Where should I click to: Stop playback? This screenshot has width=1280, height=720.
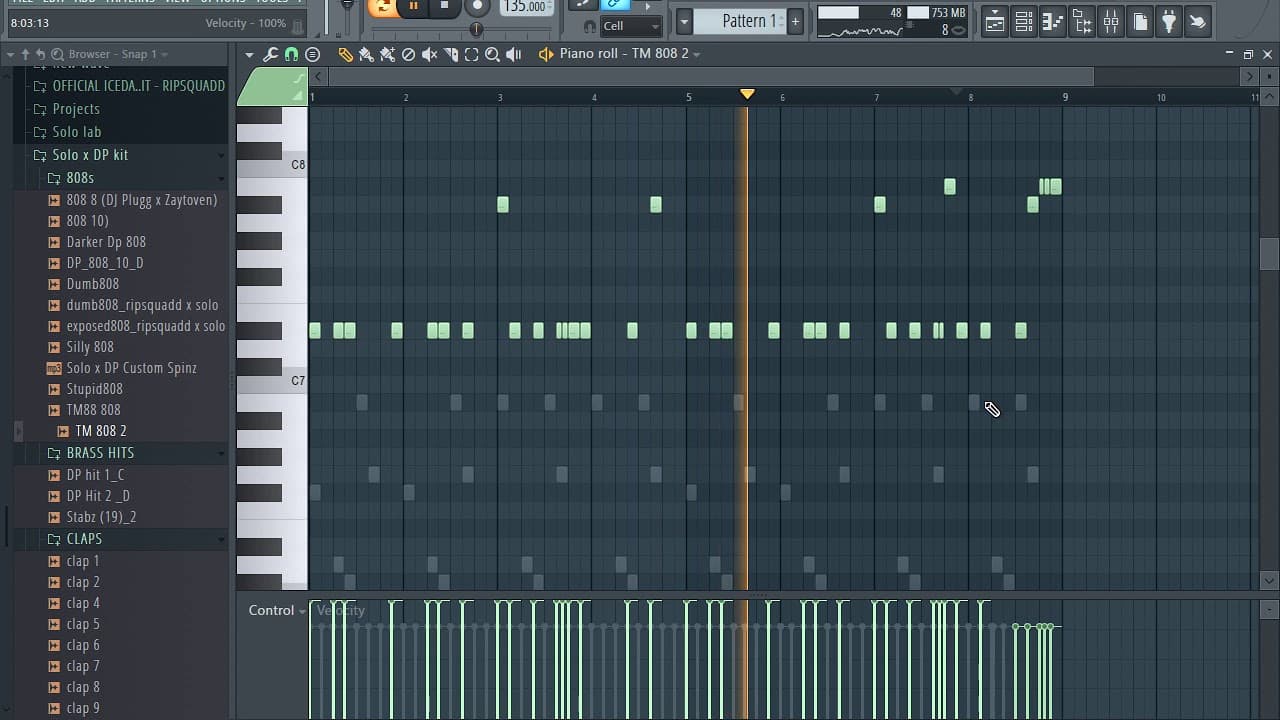click(x=445, y=6)
